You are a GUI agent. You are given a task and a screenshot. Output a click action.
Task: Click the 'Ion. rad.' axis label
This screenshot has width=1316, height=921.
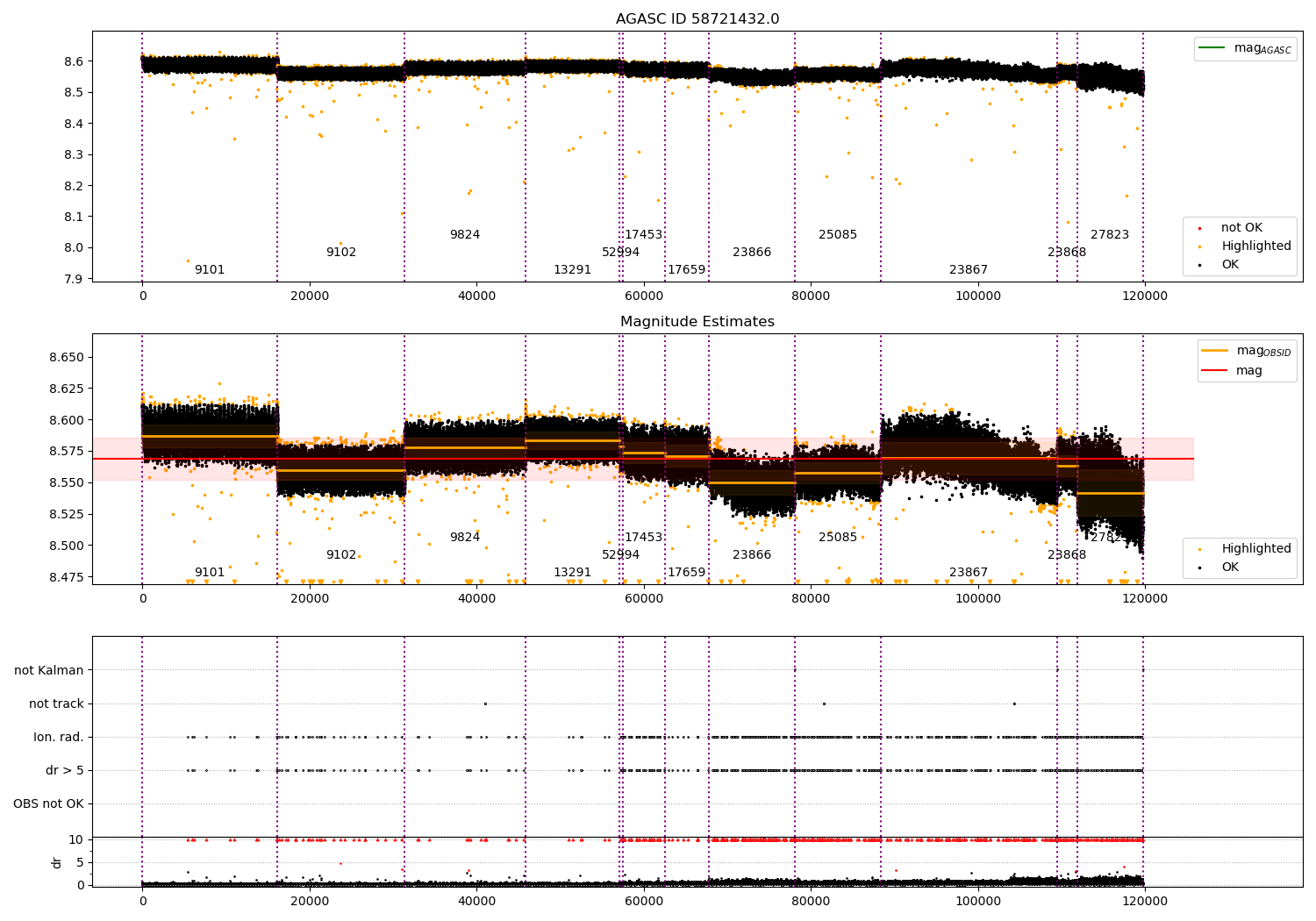tap(59, 738)
